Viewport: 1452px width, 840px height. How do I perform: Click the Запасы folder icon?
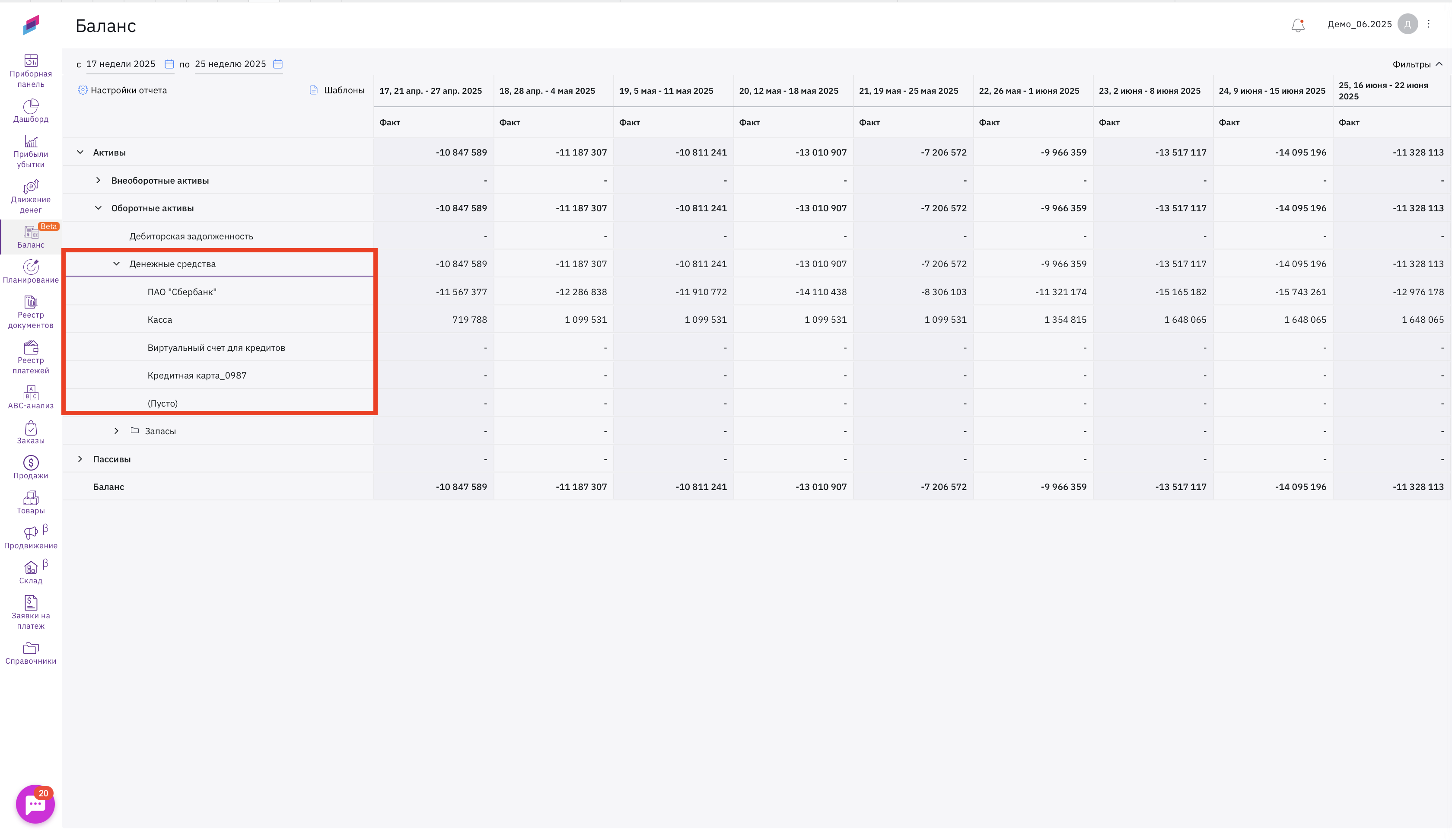pyautogui.click(x=135, y=430)
